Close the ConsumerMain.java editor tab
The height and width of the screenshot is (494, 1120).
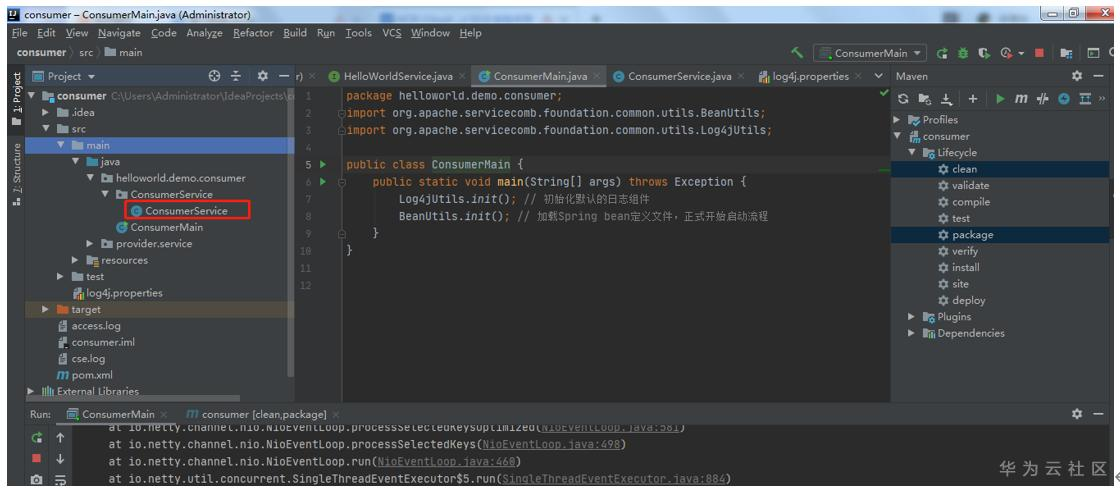pyautogui.click(x=596, y=76)
